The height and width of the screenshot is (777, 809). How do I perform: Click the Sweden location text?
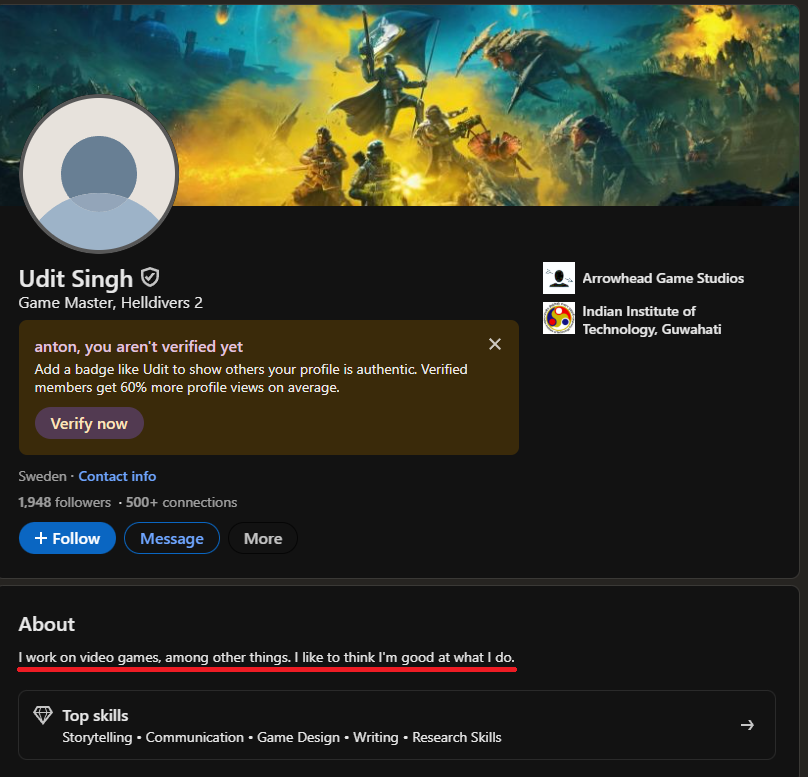42,476
